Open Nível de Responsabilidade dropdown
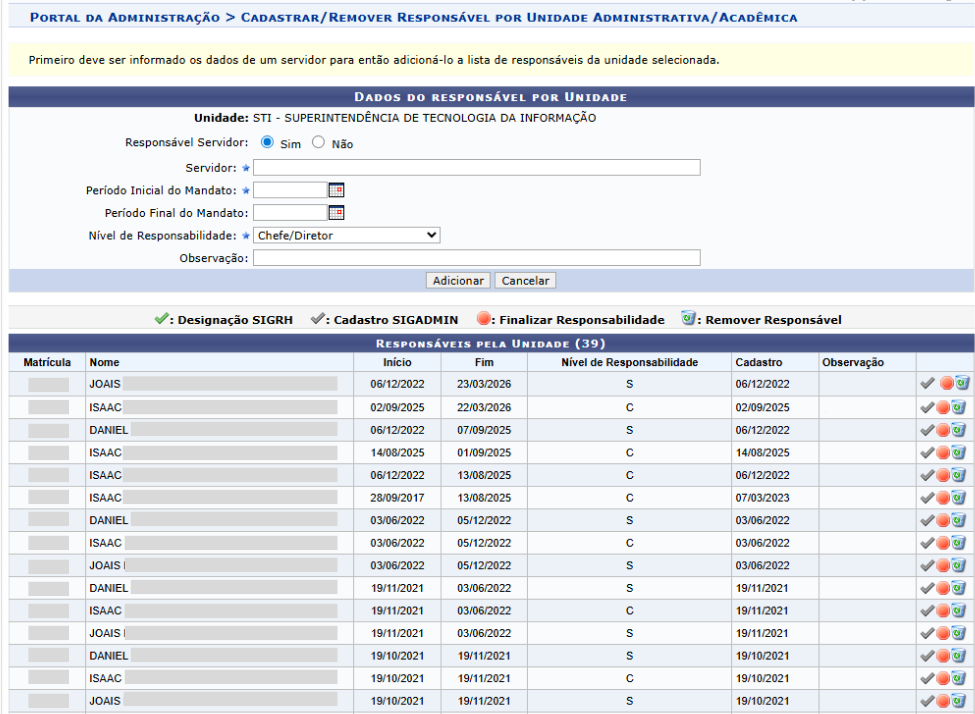975x714 pixels. pos(346,235)
